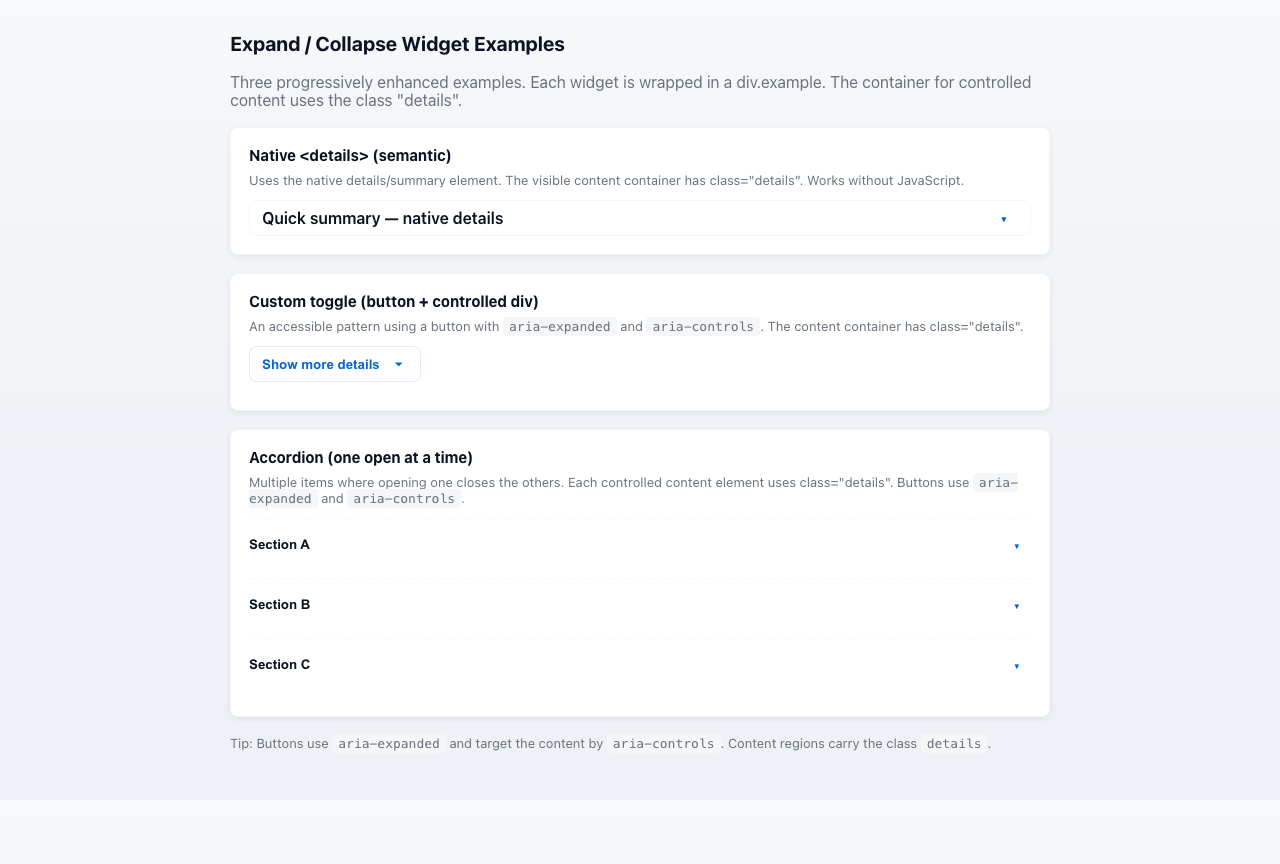Viewport: 1280px width, 864px height.
Task: Click the chevron icon next to Section B
Action: [1017, 606]
